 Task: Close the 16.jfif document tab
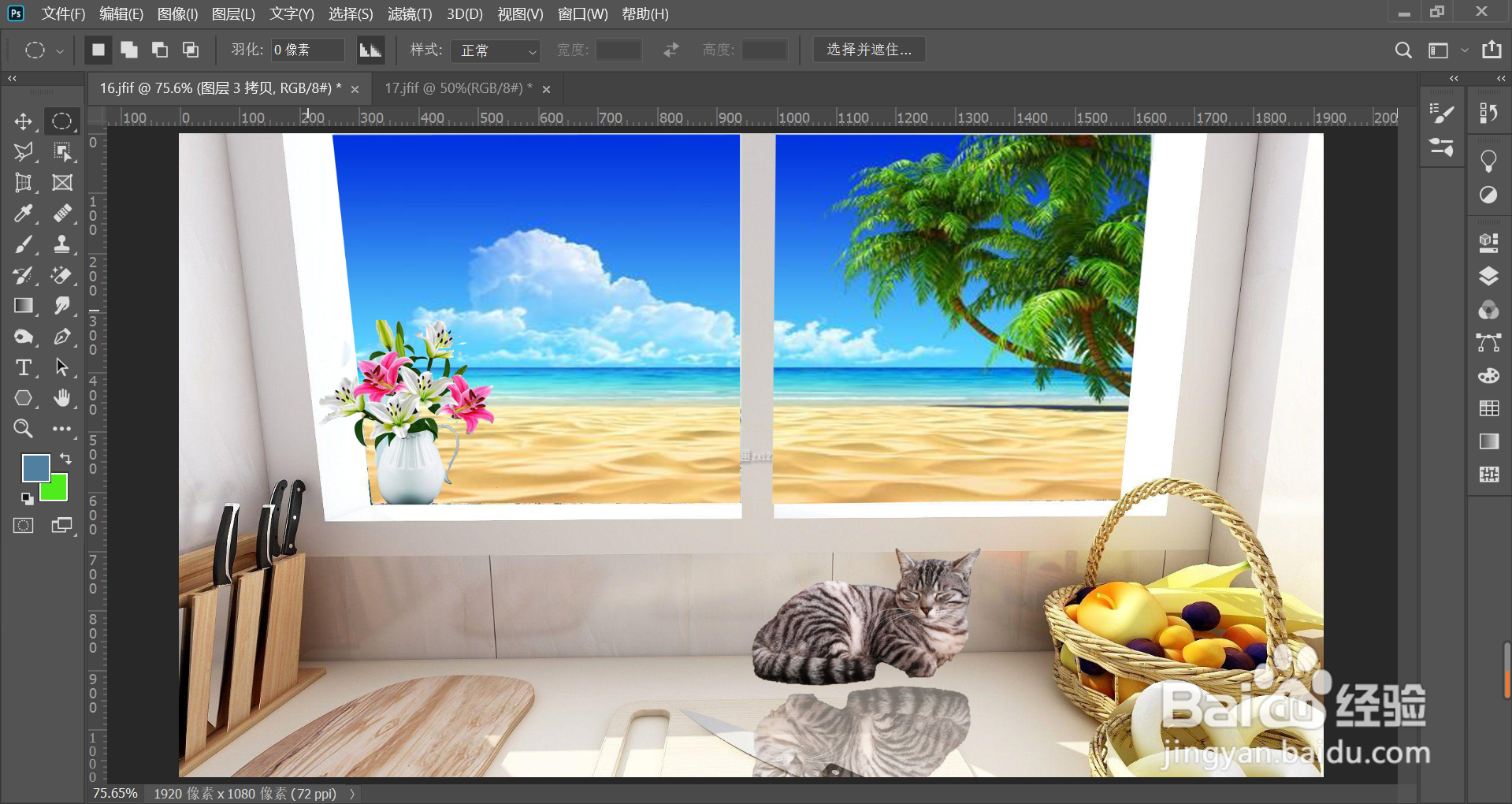pos(355,90)
